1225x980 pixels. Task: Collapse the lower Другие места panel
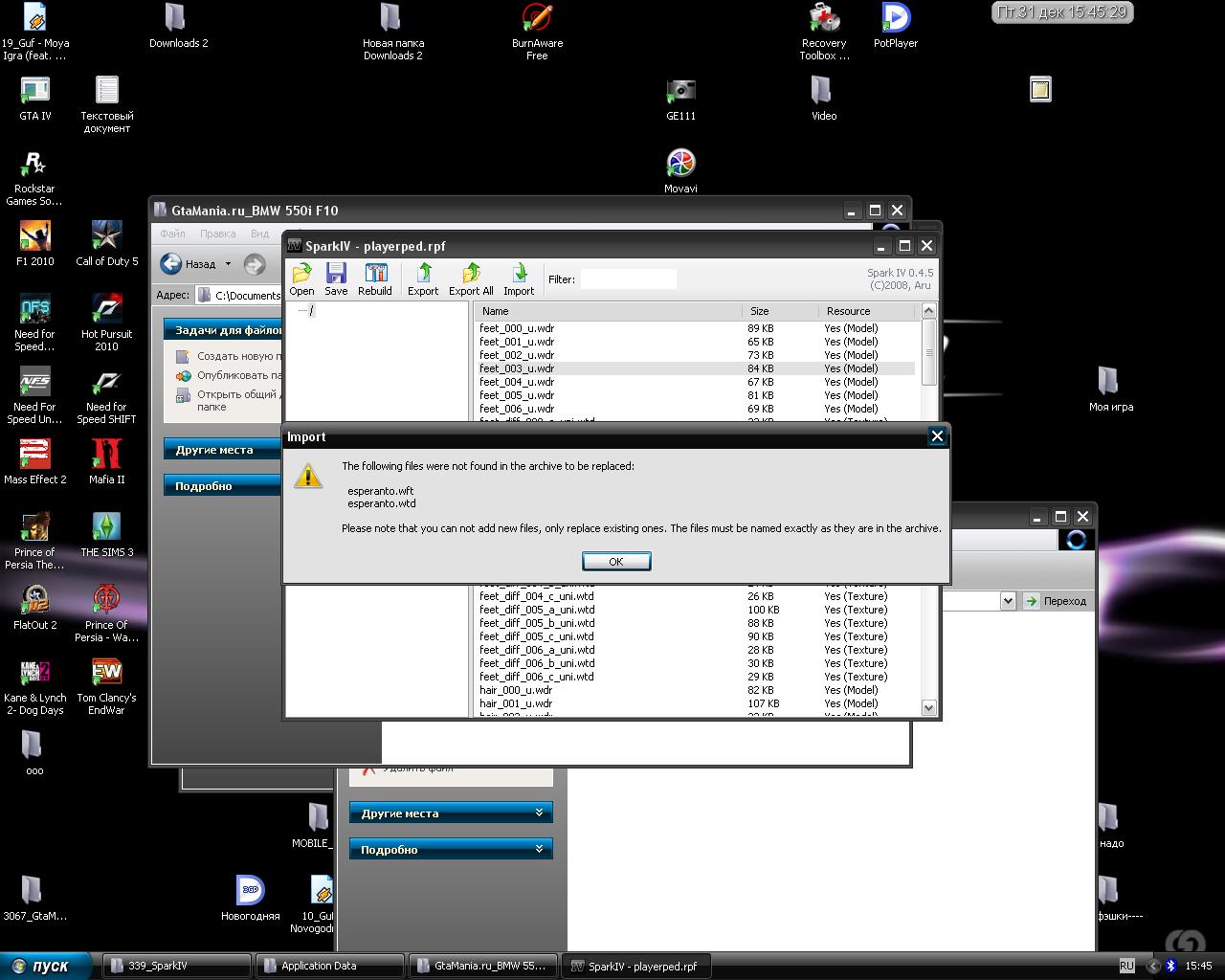point(451,813)
